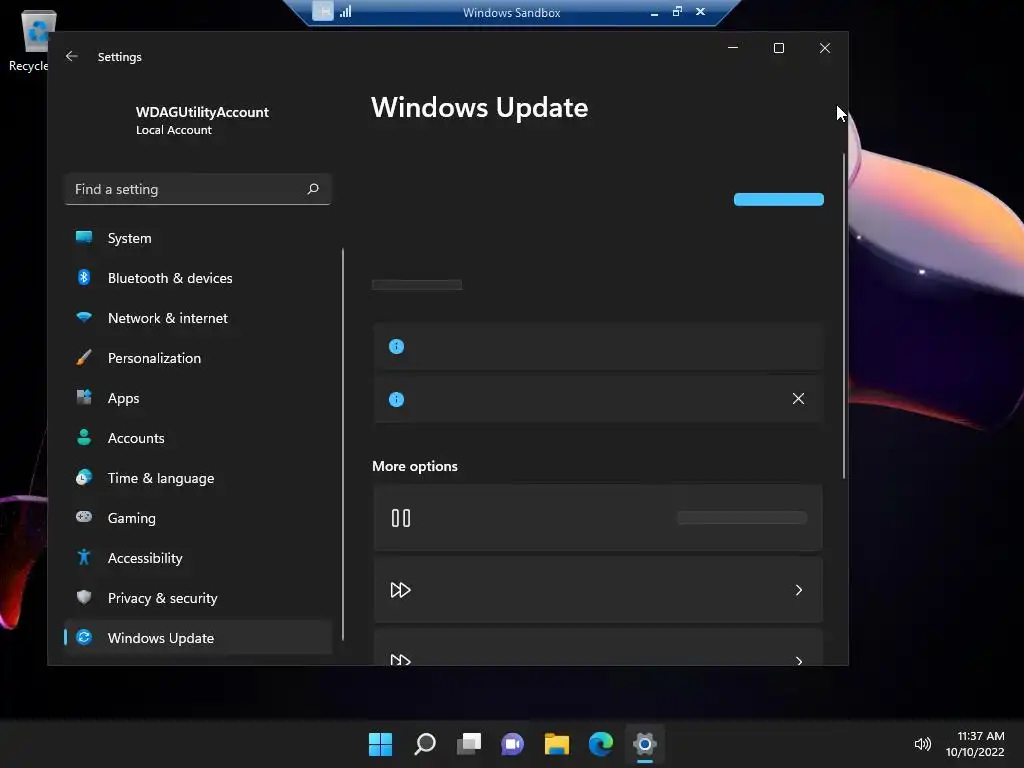This screenshot has width=1024, height=768.
Task: Click the volume speaker icon in tray
Action: 923,744
